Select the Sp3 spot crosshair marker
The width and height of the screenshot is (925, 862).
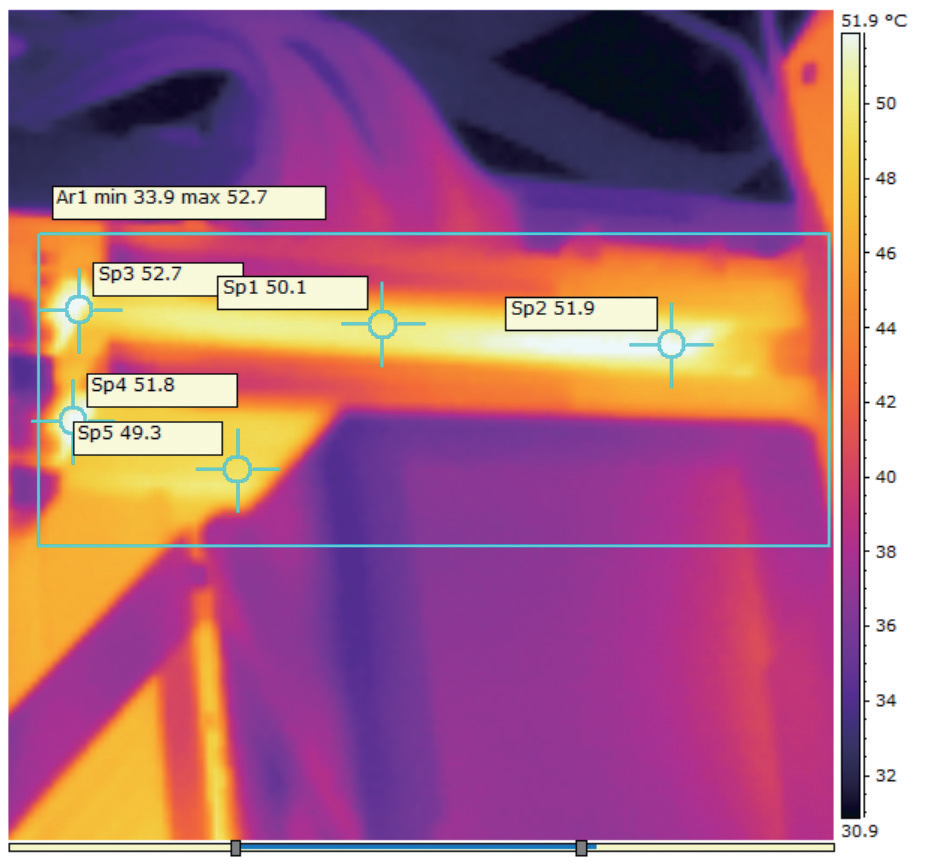(x=78, y=310)
